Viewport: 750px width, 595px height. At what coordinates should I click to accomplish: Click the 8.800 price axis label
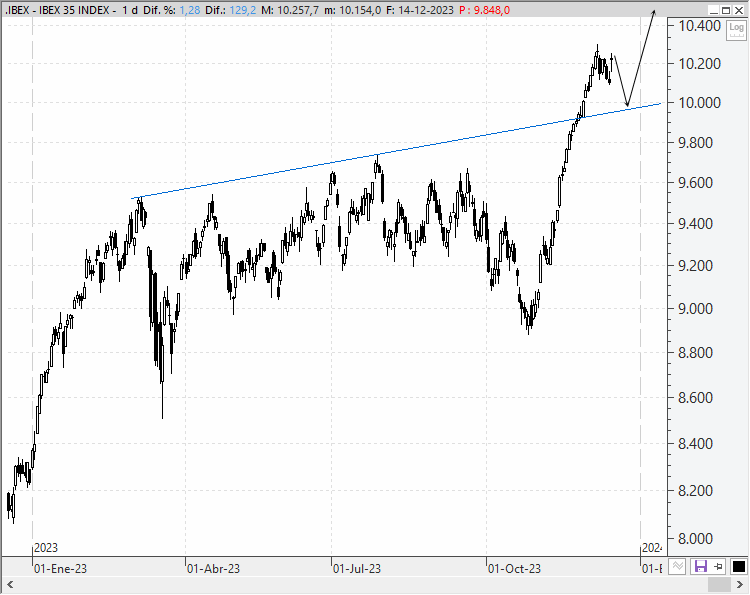[x=695, y=353]
